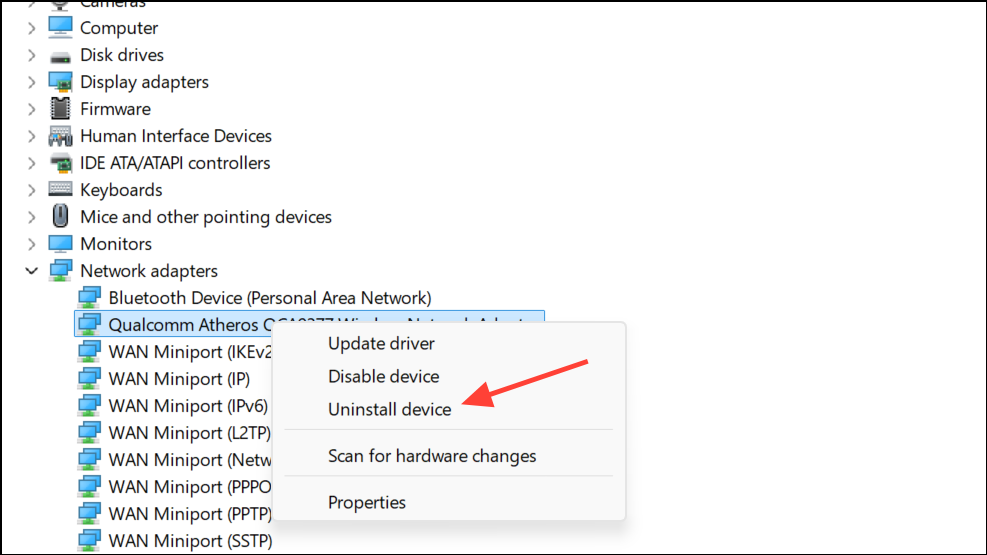Click the Human Interface Devices icon
The image size is (987, 555).
click(60, 136)
